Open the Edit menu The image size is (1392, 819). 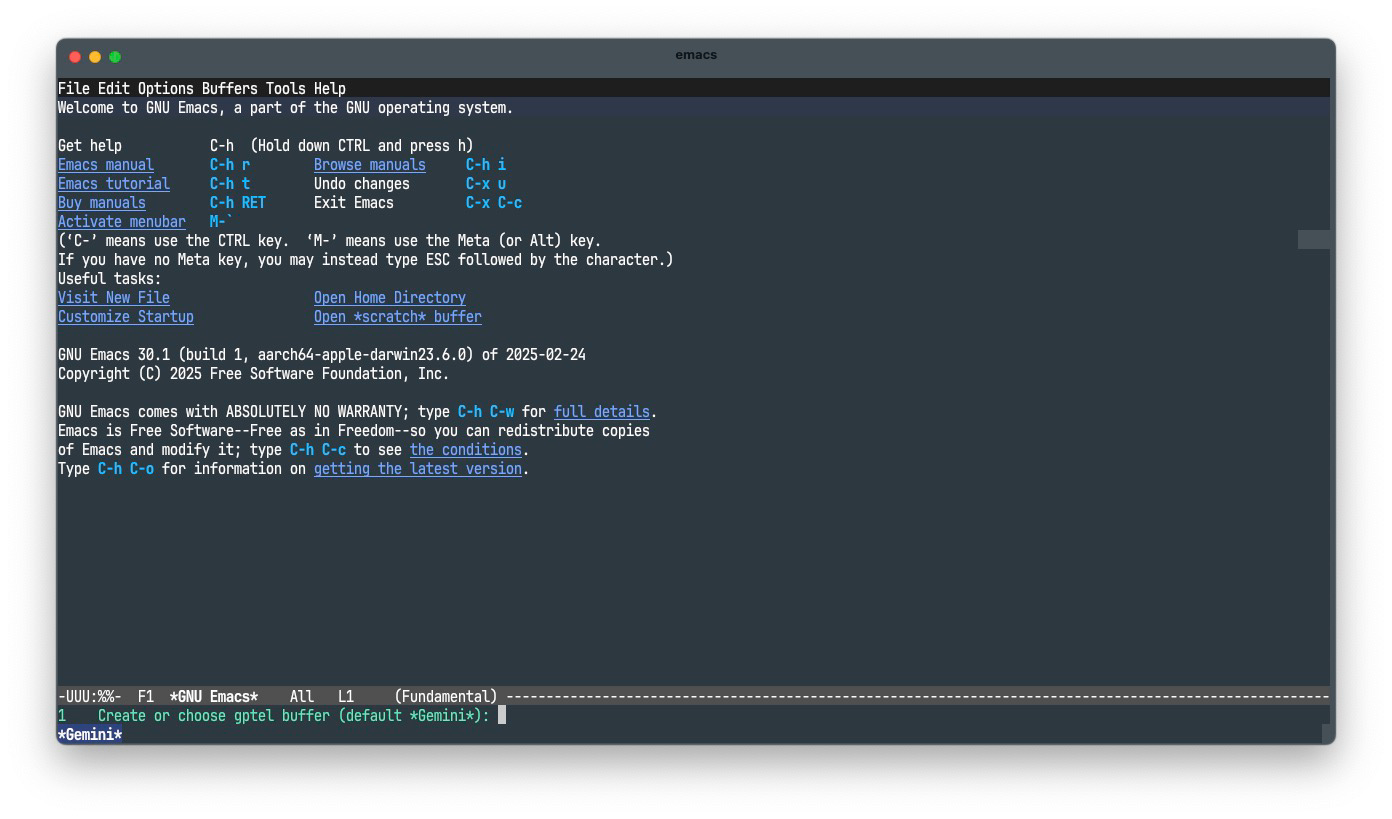pos(114,88)
